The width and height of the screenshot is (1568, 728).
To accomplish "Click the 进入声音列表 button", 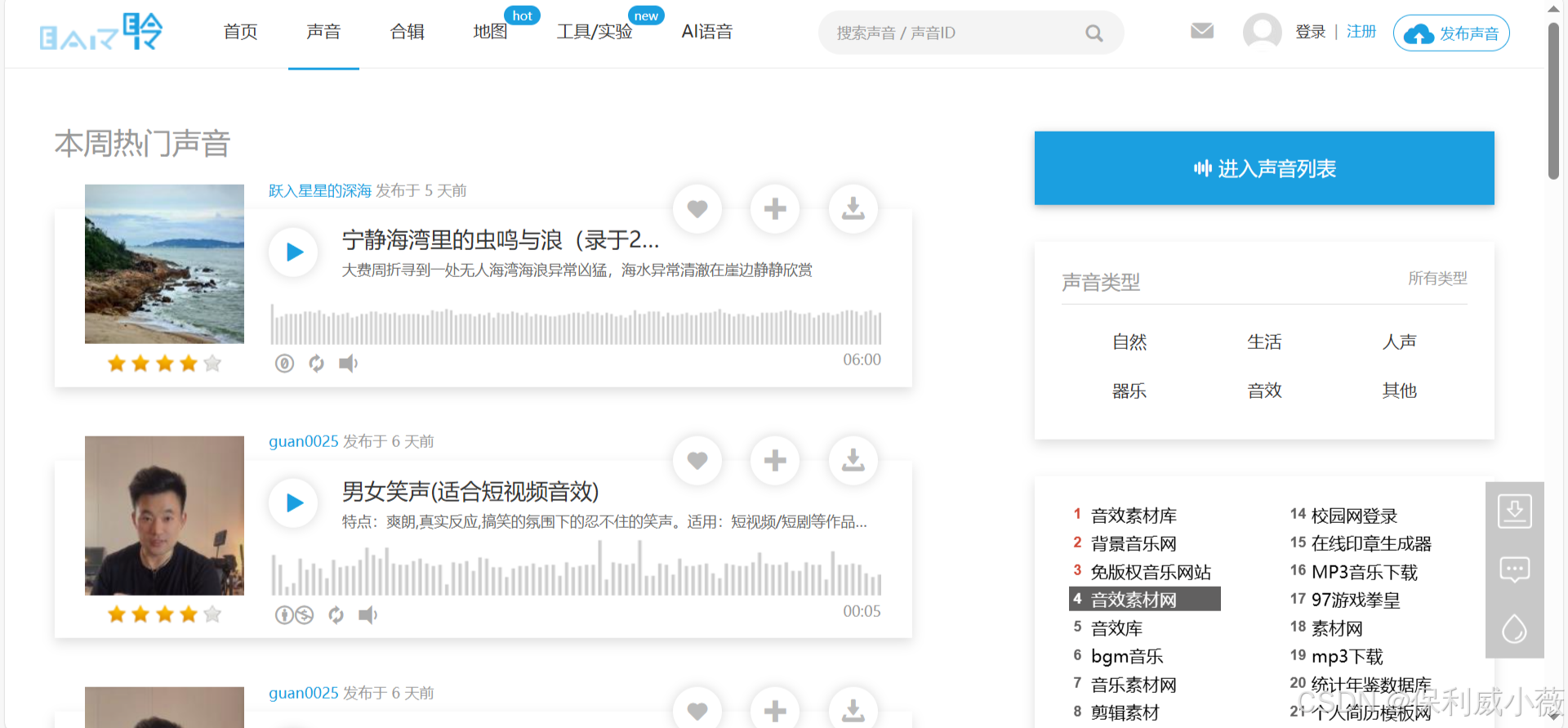I will pyautogui.click(x=1264, y=168).
